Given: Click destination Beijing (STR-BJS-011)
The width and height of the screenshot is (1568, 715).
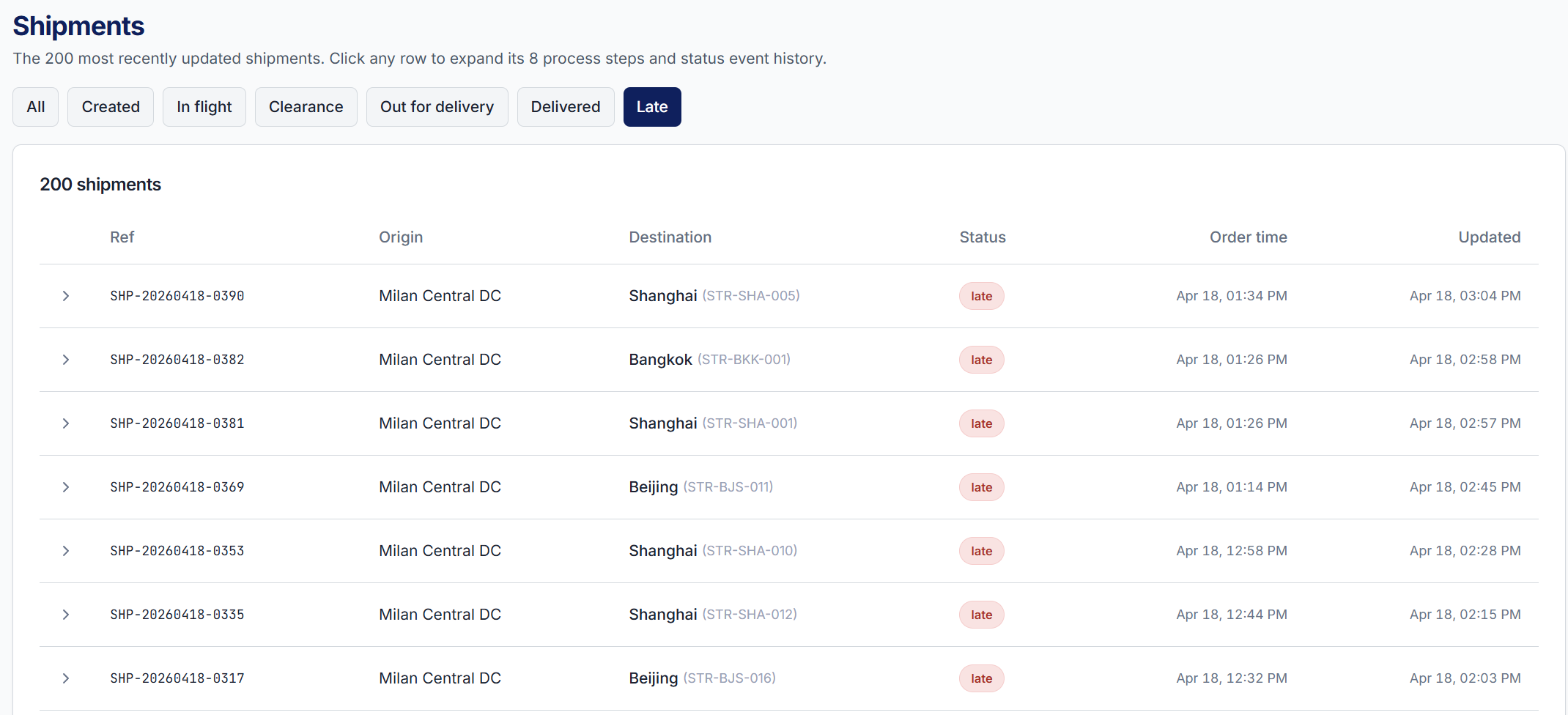Looking at the screenshot, I should [x=701, y=487].
